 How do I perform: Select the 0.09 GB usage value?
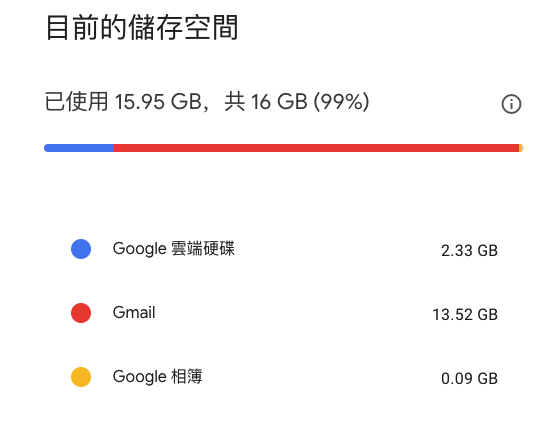pos(469,379)
